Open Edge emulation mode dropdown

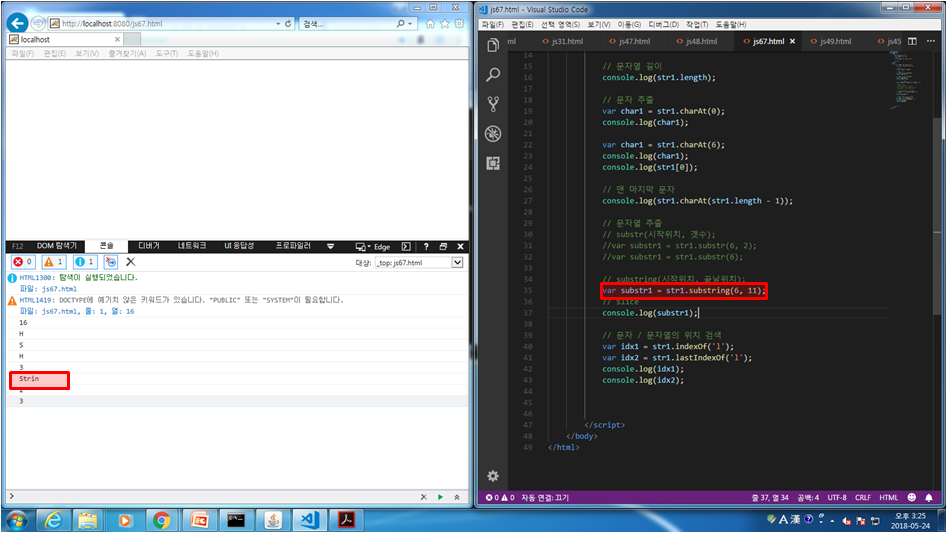click(373, 246)
